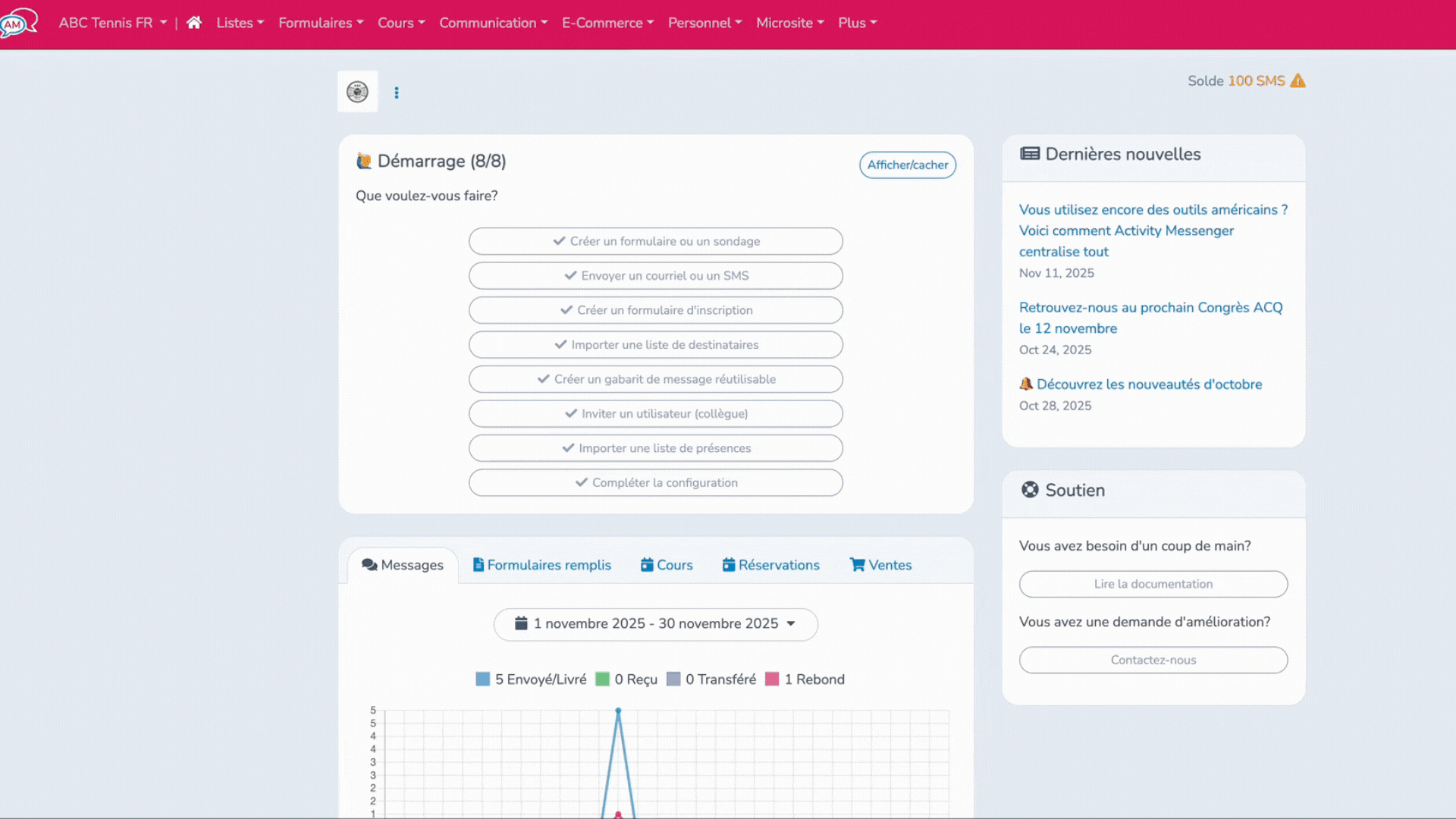Click the calendar icon in the date selector

pos(520,623)
